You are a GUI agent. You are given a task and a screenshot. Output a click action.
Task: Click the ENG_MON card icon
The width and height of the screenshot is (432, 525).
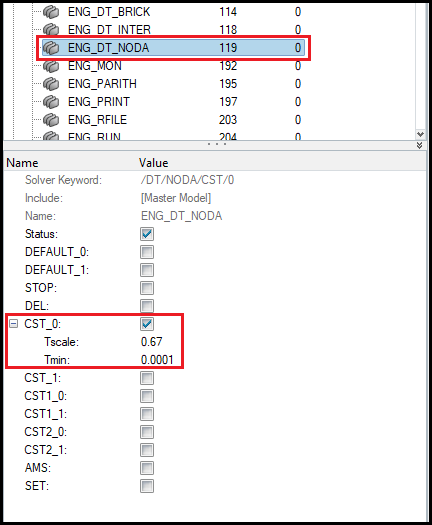[51, 66]
